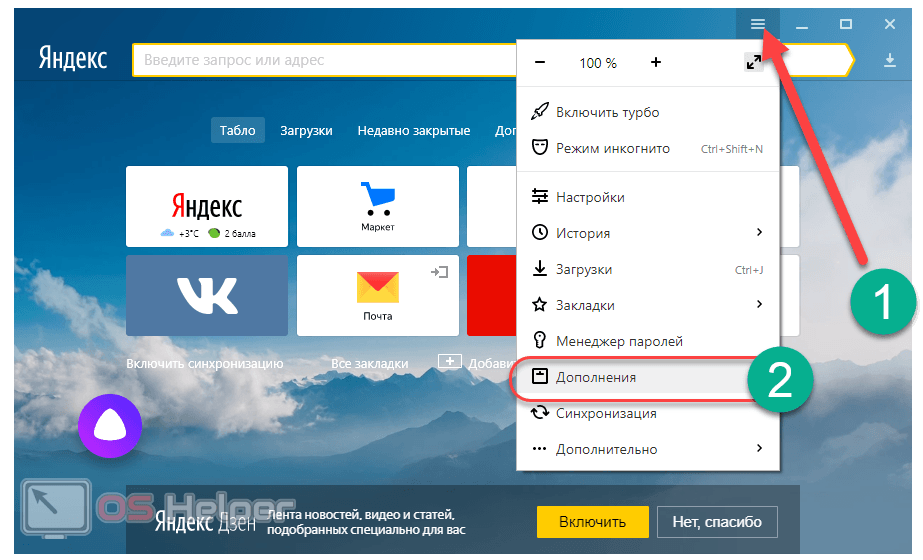Image resolution: width=923 pixels, height=560 pixels.
Task: Switch to the Табло tab
Action: pos(238,130)
